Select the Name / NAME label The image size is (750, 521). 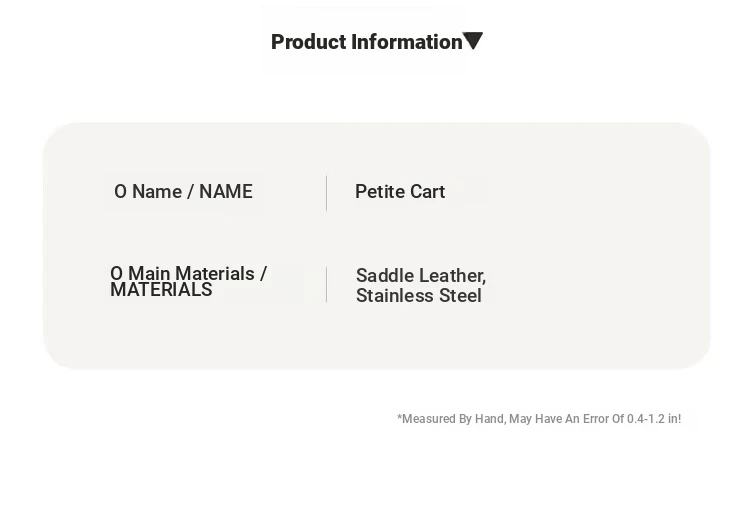point(192,191)
